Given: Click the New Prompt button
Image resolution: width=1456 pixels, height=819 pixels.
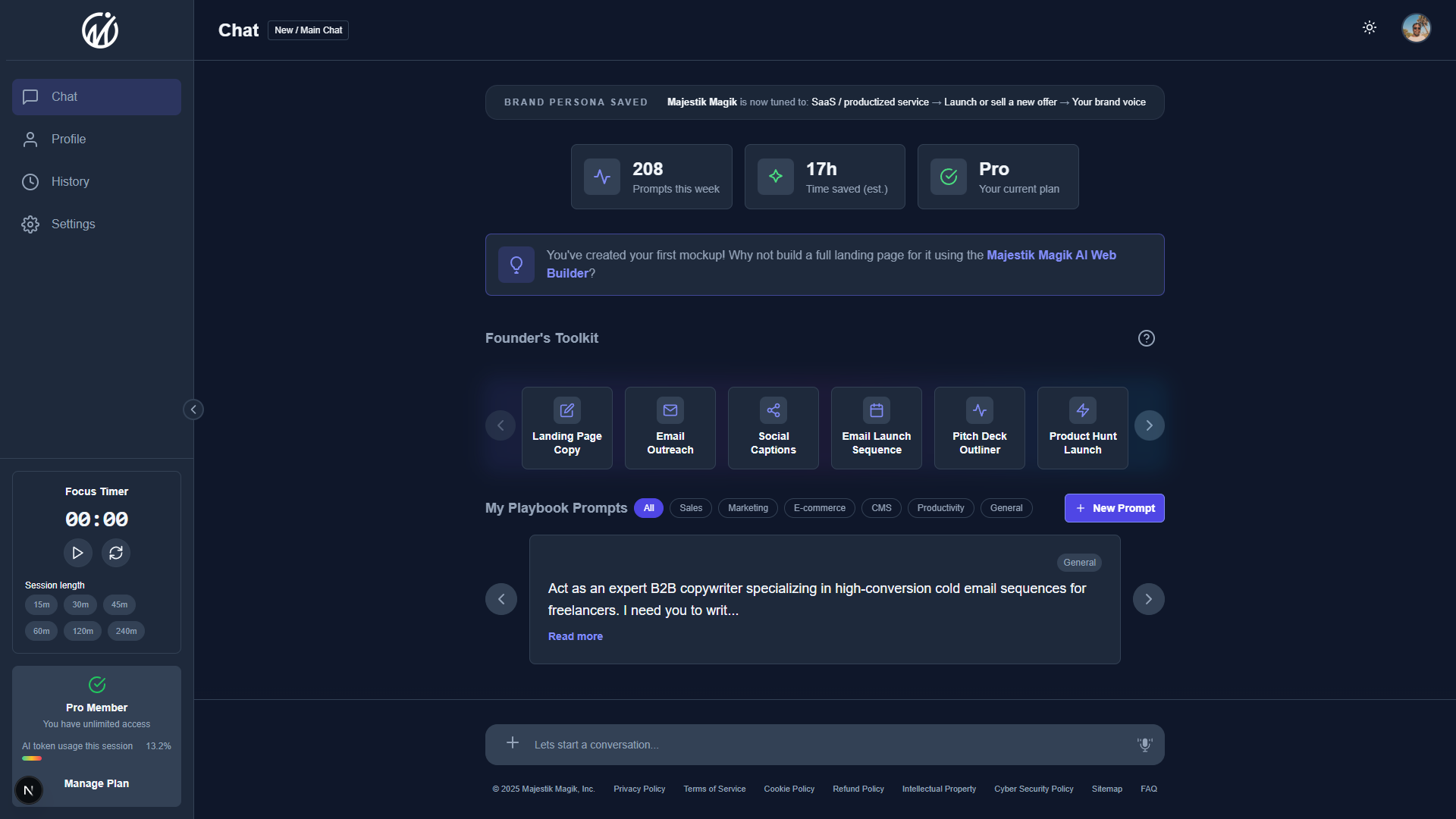Looking at the screenshot, I should point(1114,508).
